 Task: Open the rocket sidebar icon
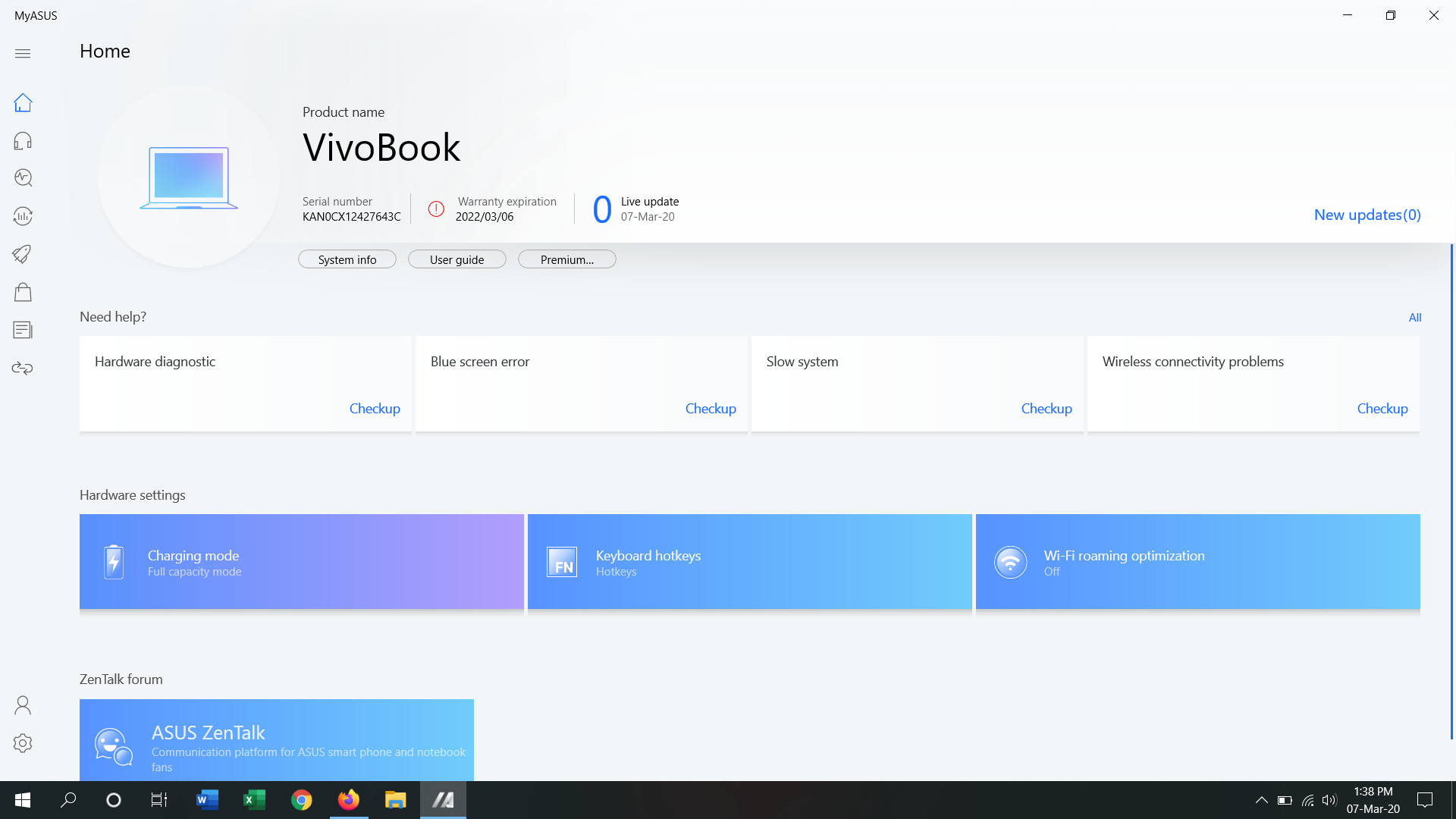coord(23,254)
